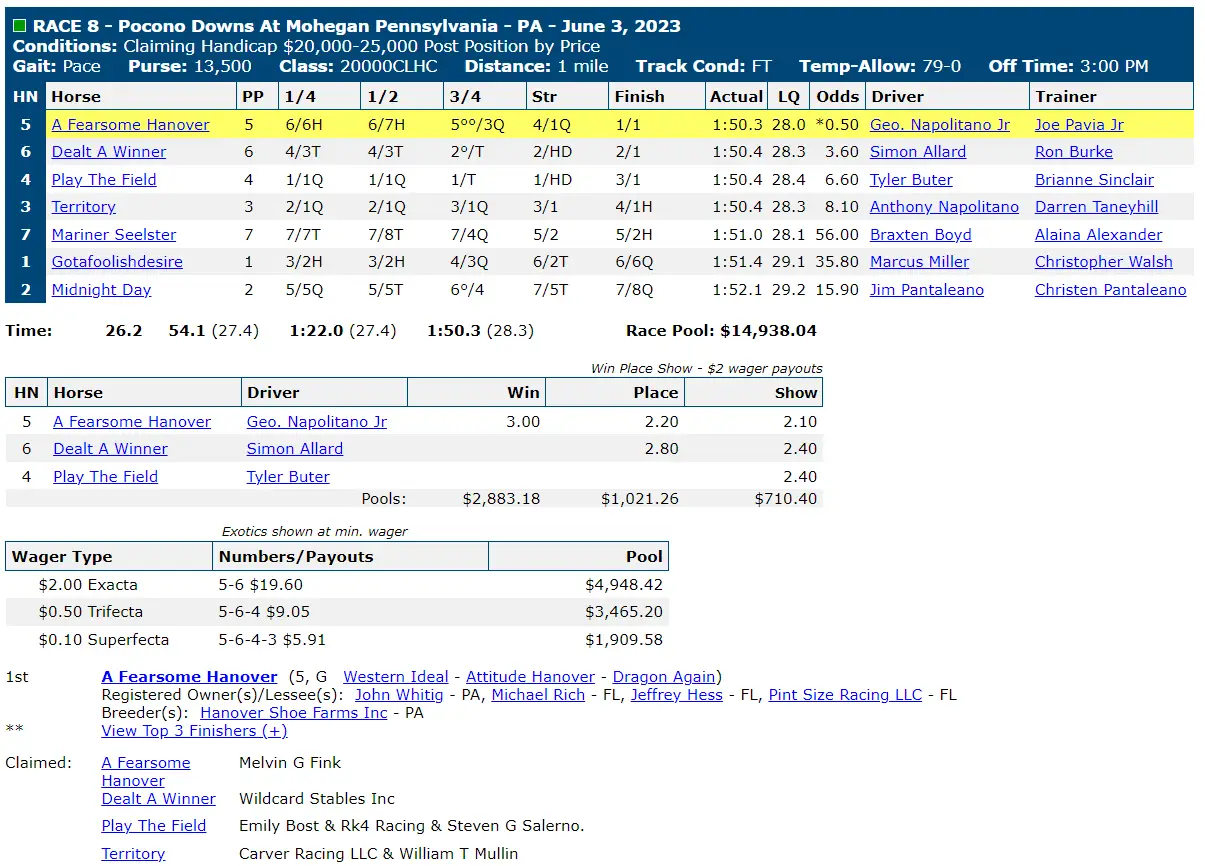The image size is (1205, 866).
Task: Open owner John Whitig link
Action: point(399,695)
